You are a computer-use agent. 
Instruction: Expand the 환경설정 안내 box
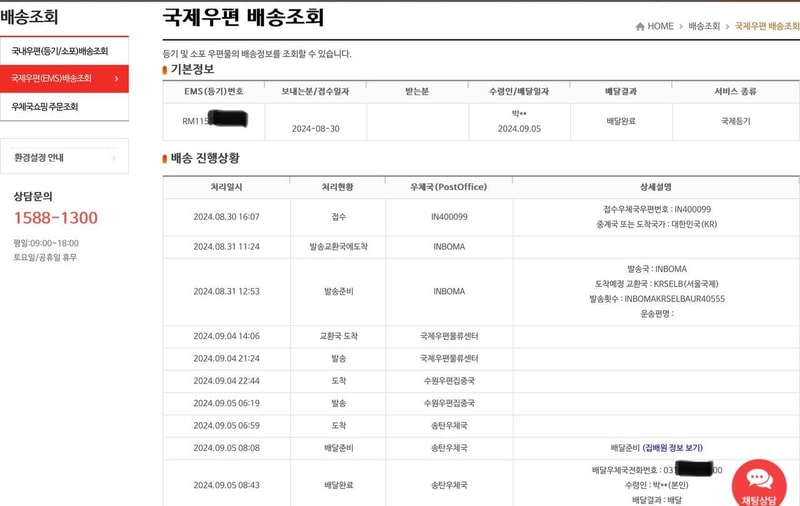coord(40,157)
